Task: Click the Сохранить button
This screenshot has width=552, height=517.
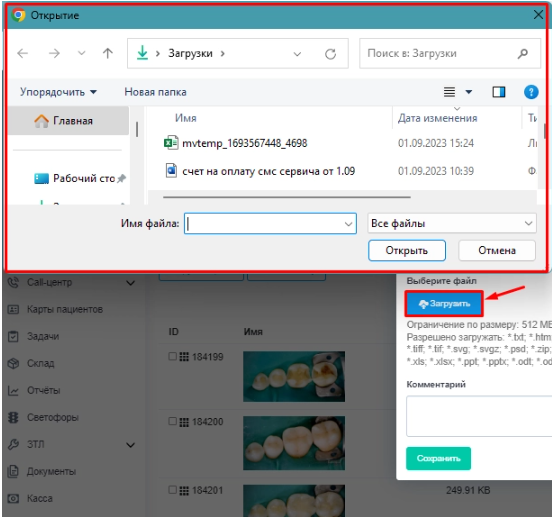Action: [438, 458]
